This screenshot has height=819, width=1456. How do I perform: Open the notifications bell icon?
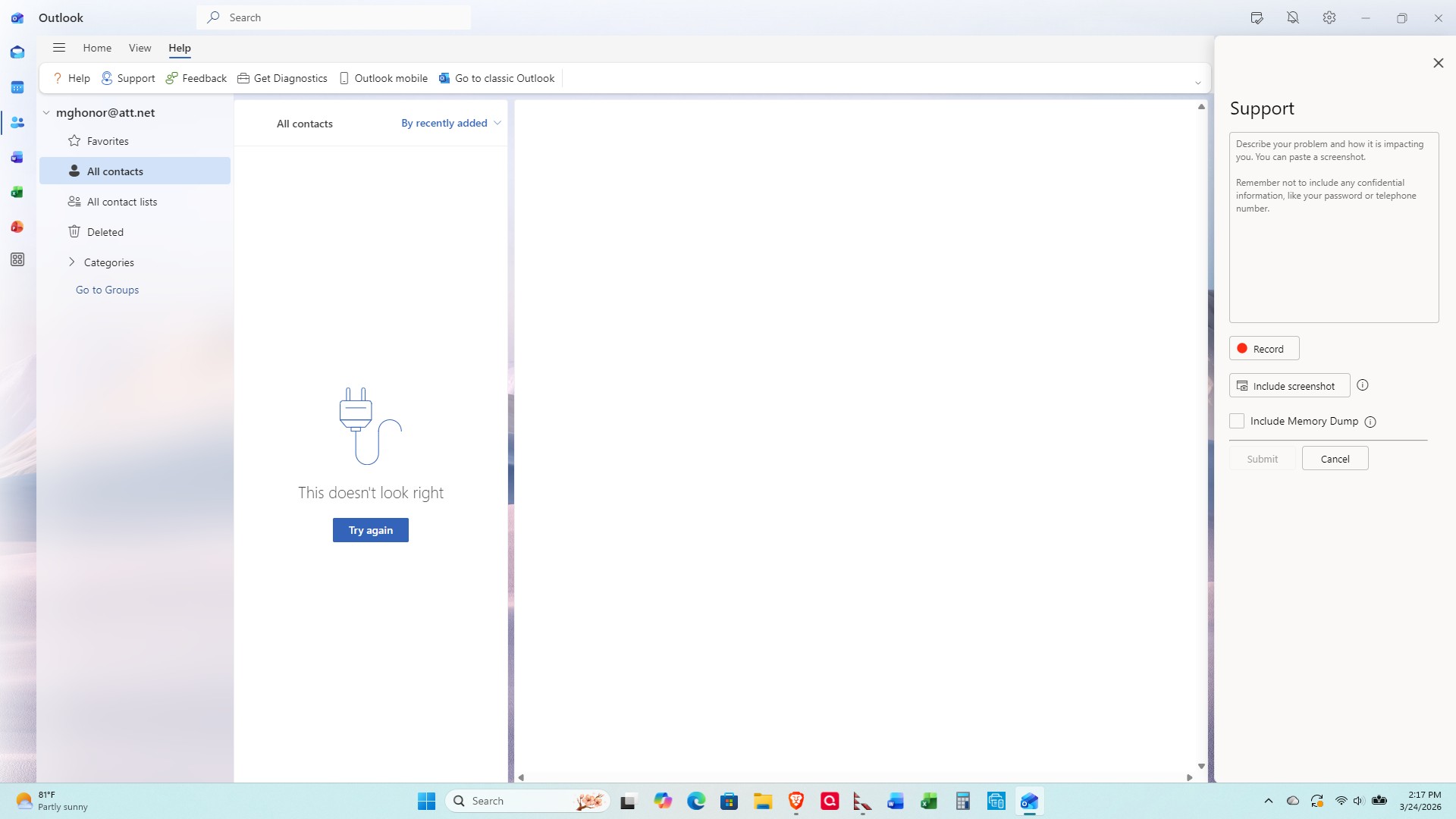(x=1293, y=17)
